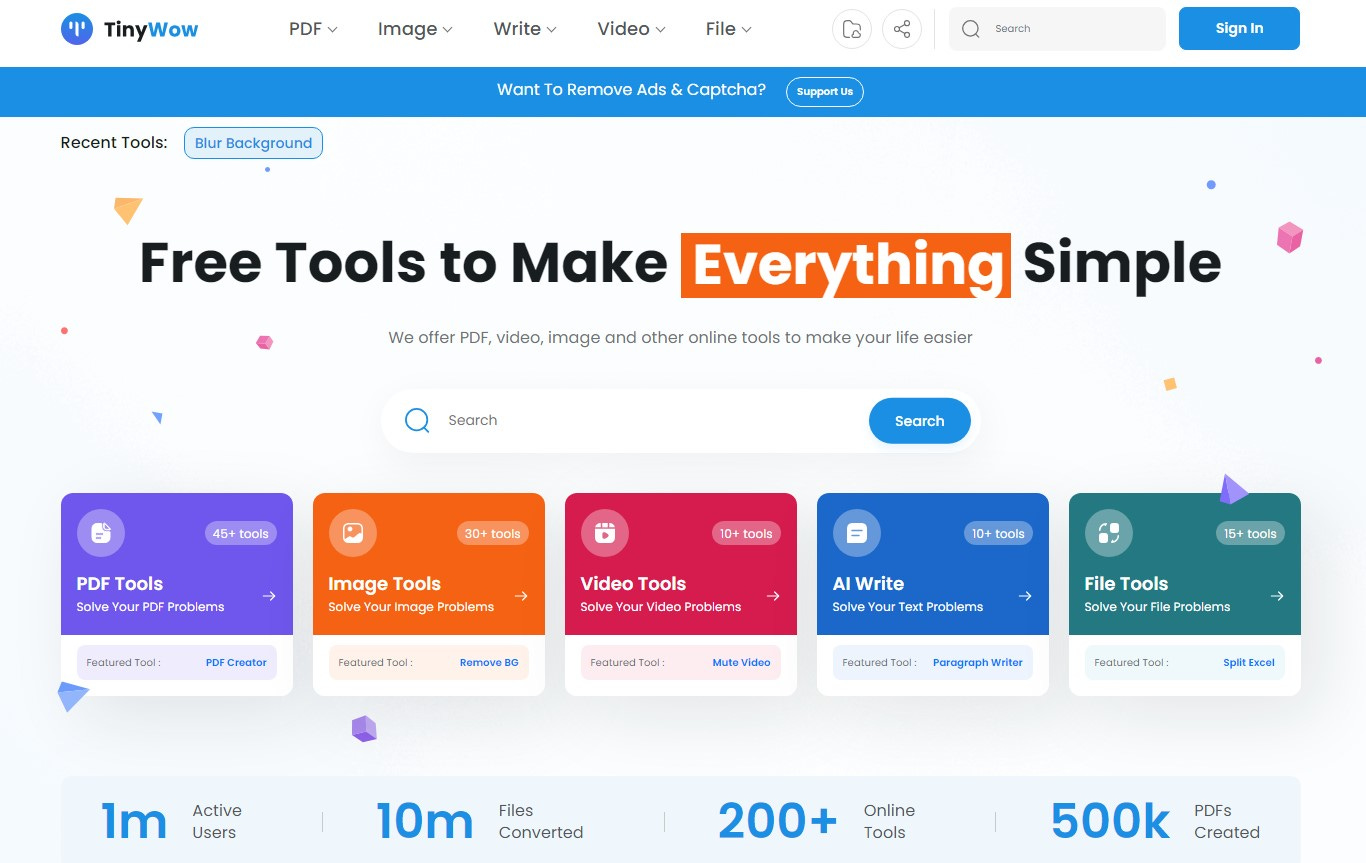Expand the File dropdown menu
The width and height of the screenshot is (1366, 863).
tap(728, 29)
